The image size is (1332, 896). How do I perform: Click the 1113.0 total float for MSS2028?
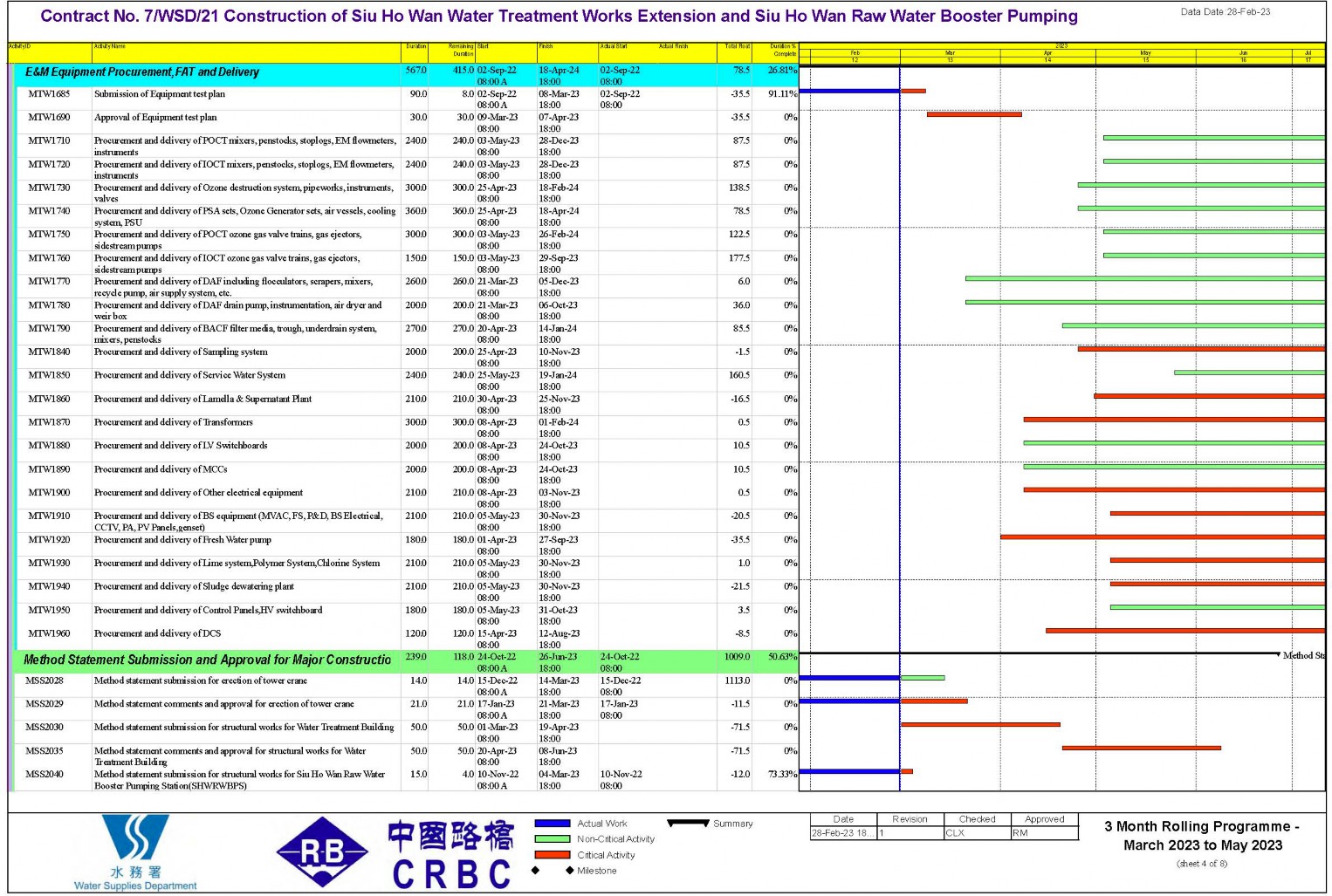point(737,681)
